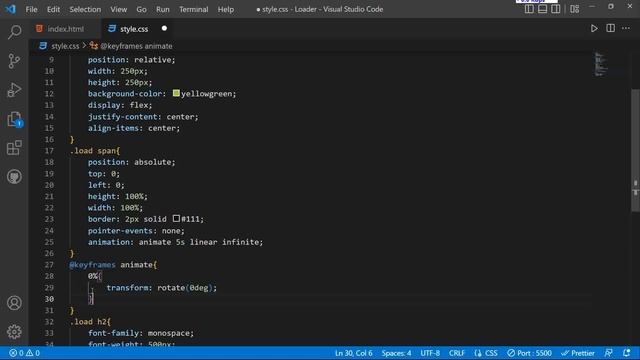The width and height of the screenshot is (640, 360).
Task: Open the Explorer files view
Action: (14, 119)
